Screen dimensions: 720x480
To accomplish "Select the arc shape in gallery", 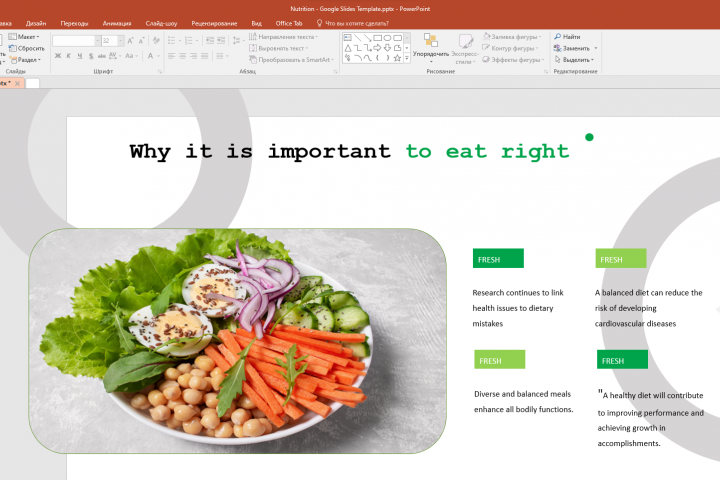I will (x=358, y=58).
